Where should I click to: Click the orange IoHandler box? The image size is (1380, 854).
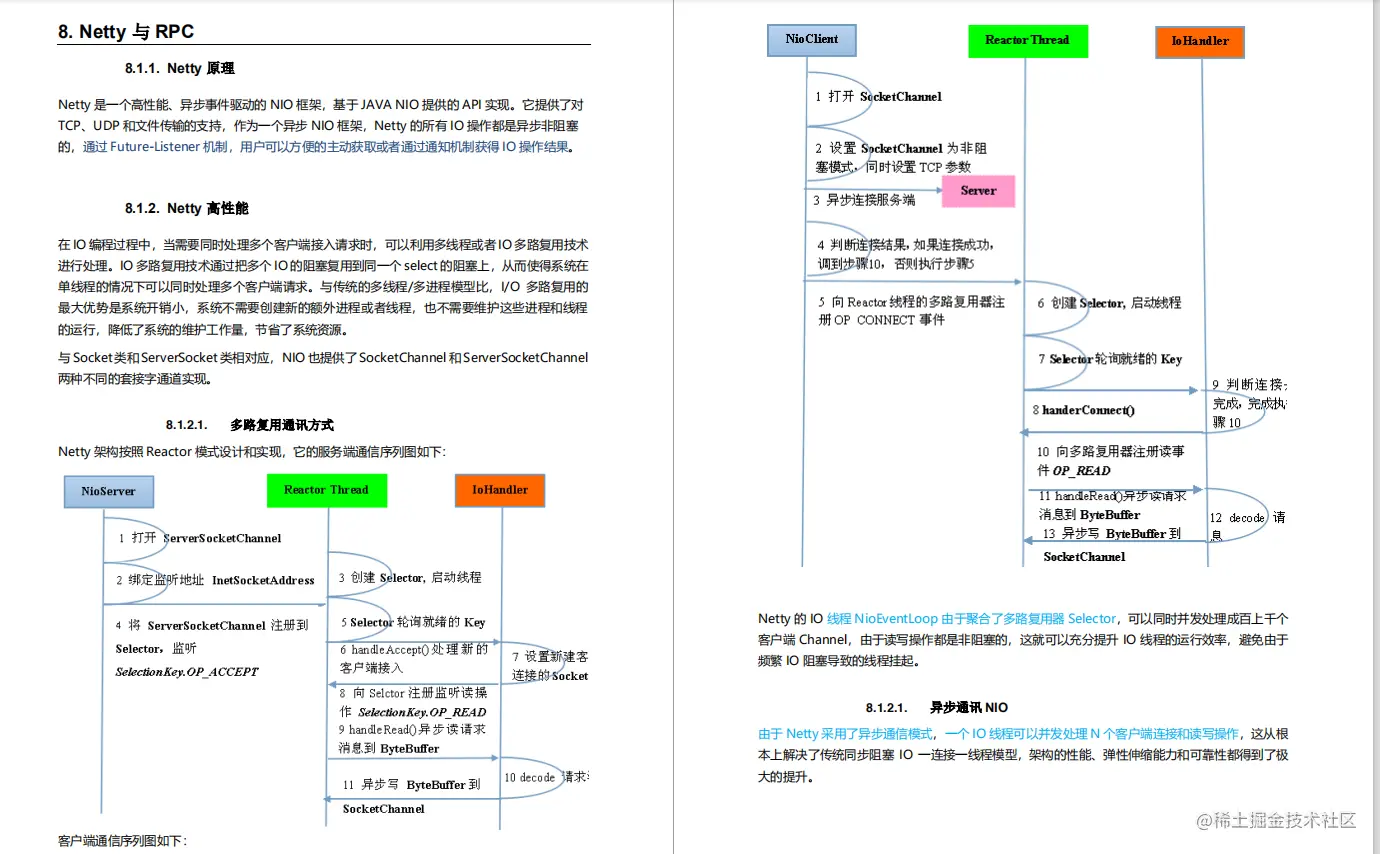pyautogui.click(x=1199, y=43)
